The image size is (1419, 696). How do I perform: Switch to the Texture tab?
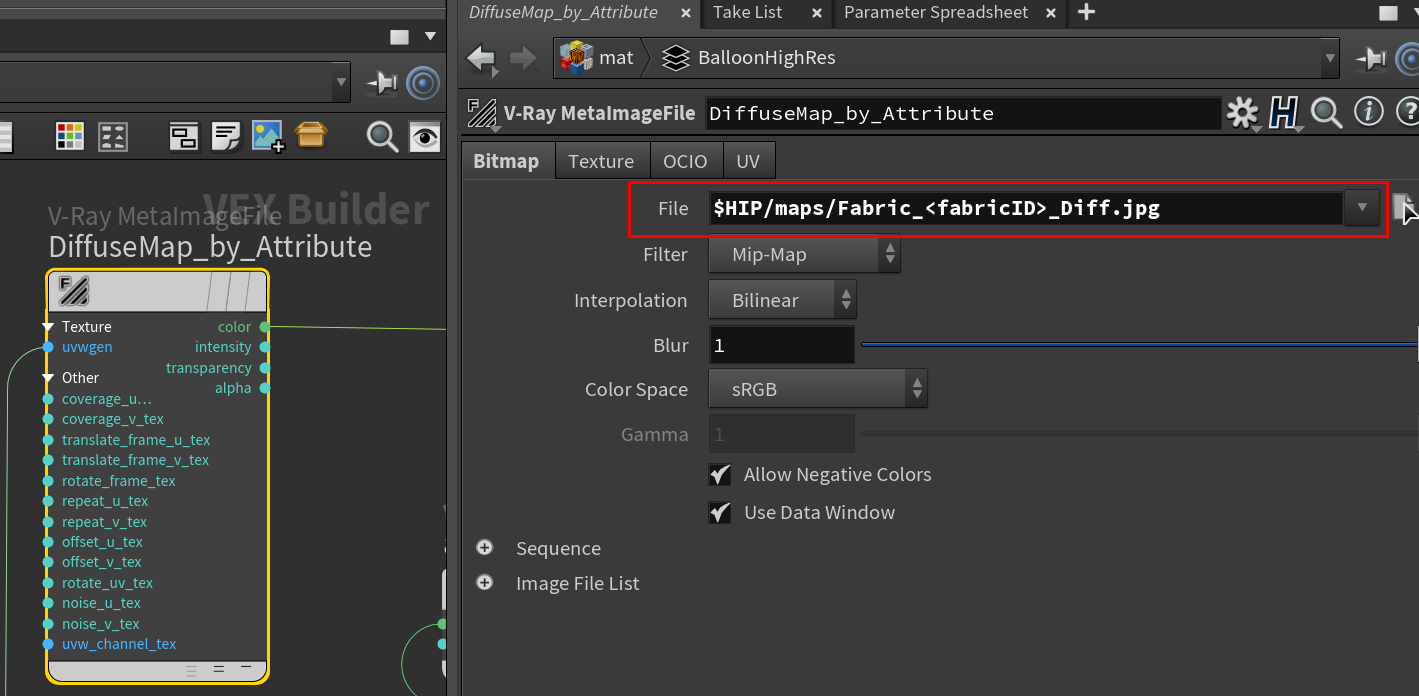600,161
